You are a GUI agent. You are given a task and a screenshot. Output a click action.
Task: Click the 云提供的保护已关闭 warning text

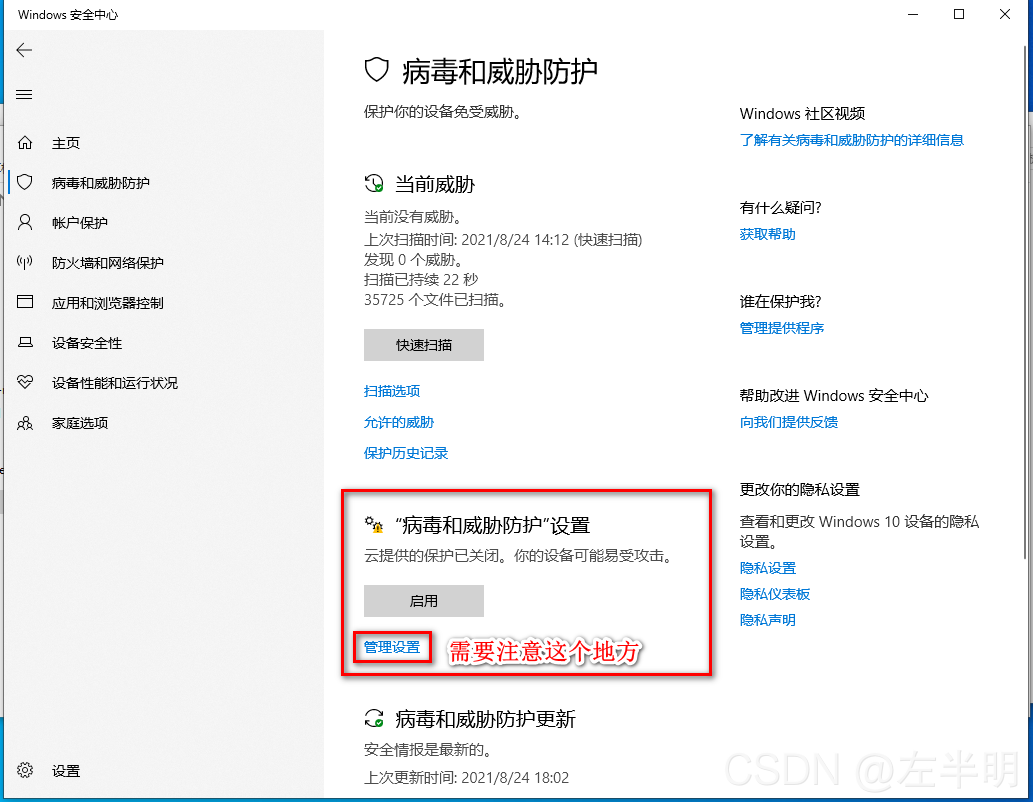click(x=519, y=556)
